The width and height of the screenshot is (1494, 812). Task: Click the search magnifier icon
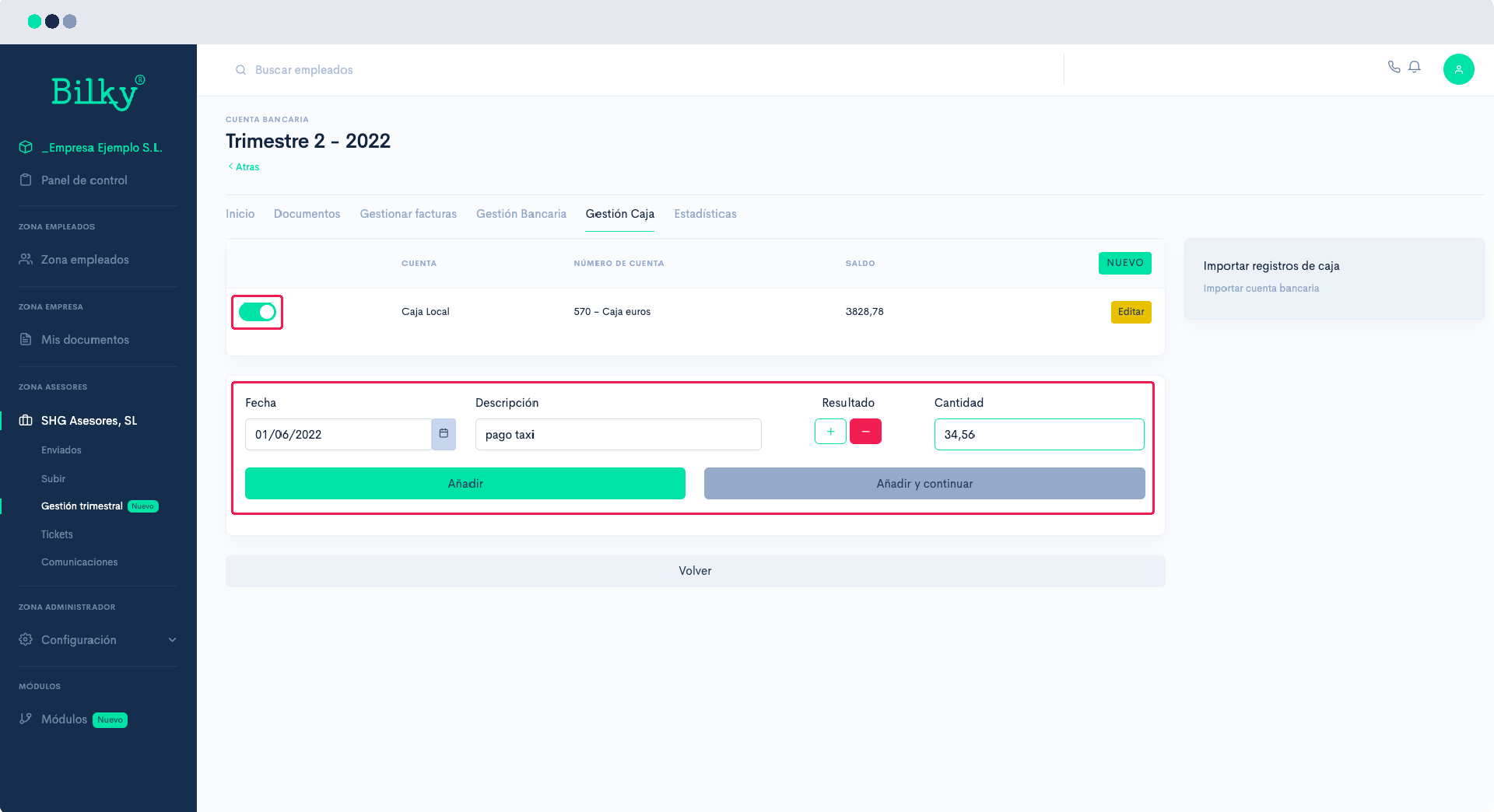point(240,70)
